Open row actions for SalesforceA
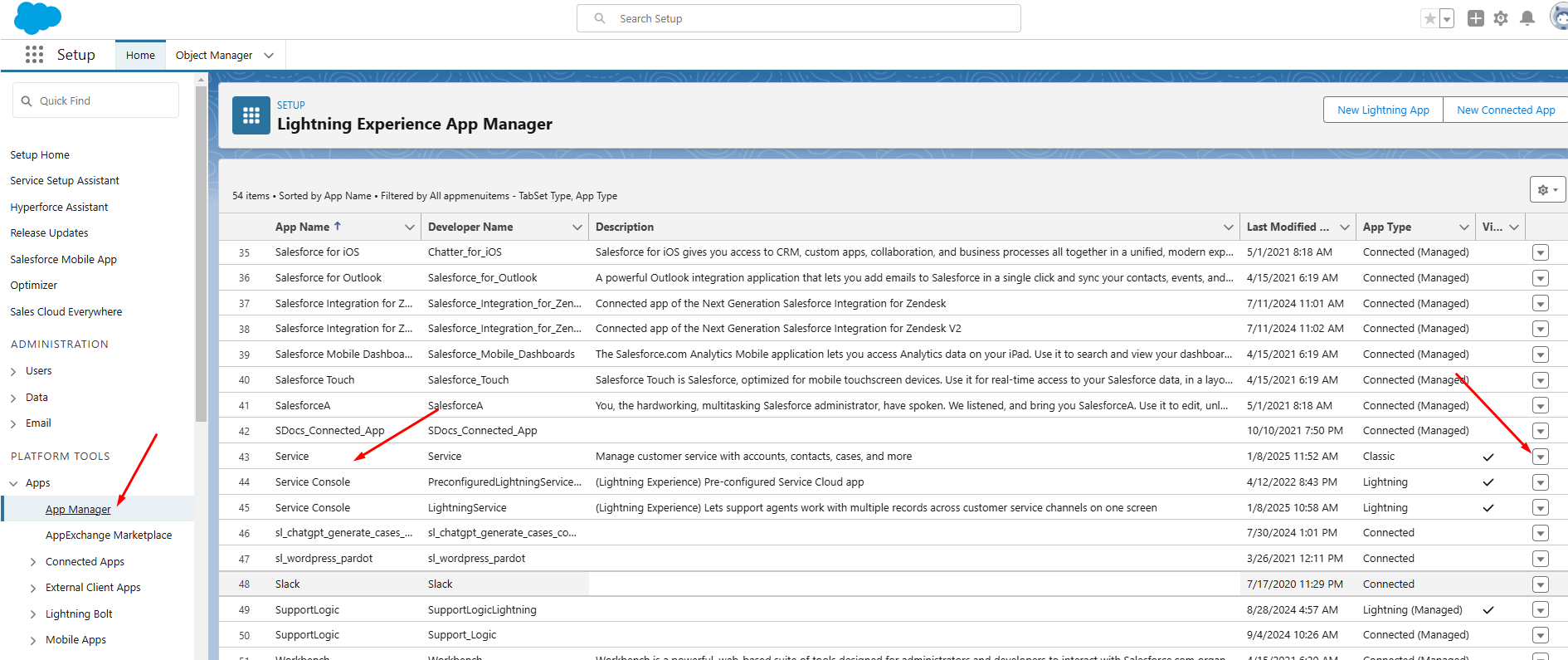Viewport: 1568px width, 660px height. tap(1541, 405)
